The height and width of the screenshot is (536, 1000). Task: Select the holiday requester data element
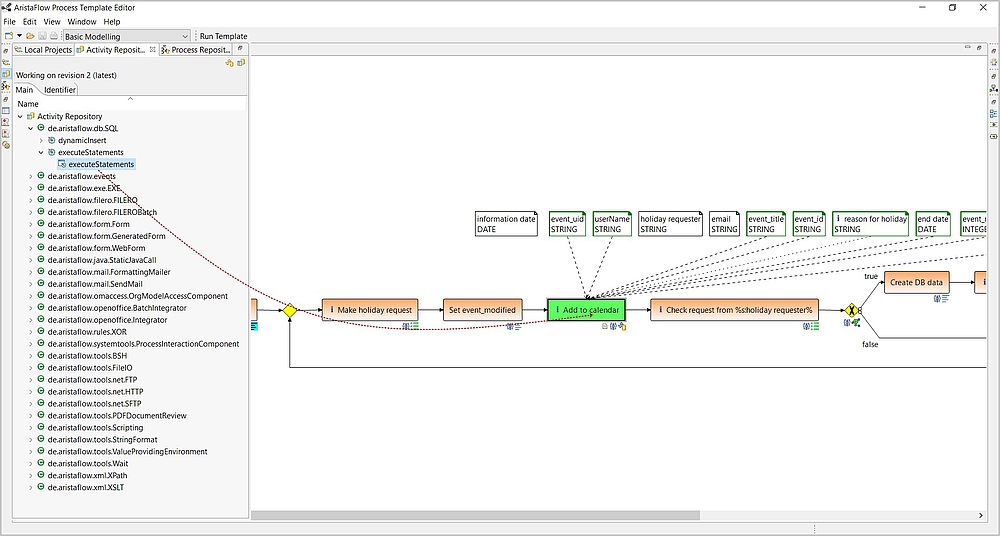click(x=670, y=223)
